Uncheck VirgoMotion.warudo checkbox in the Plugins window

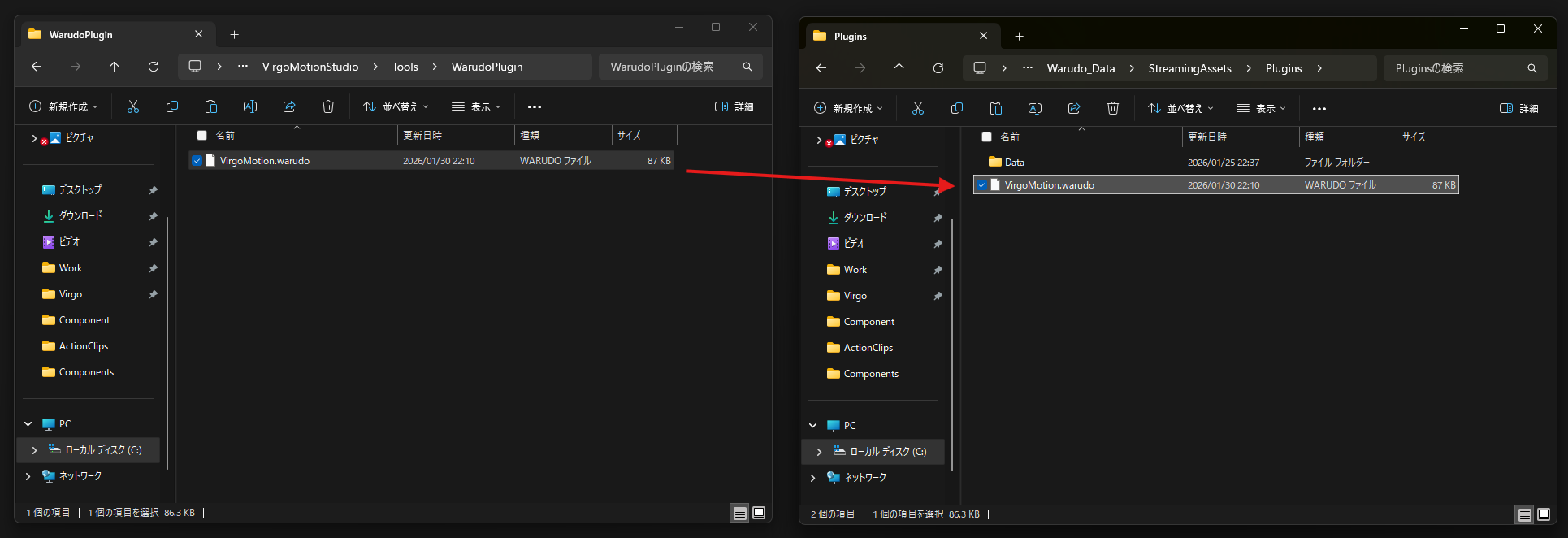tap(981, 185)
